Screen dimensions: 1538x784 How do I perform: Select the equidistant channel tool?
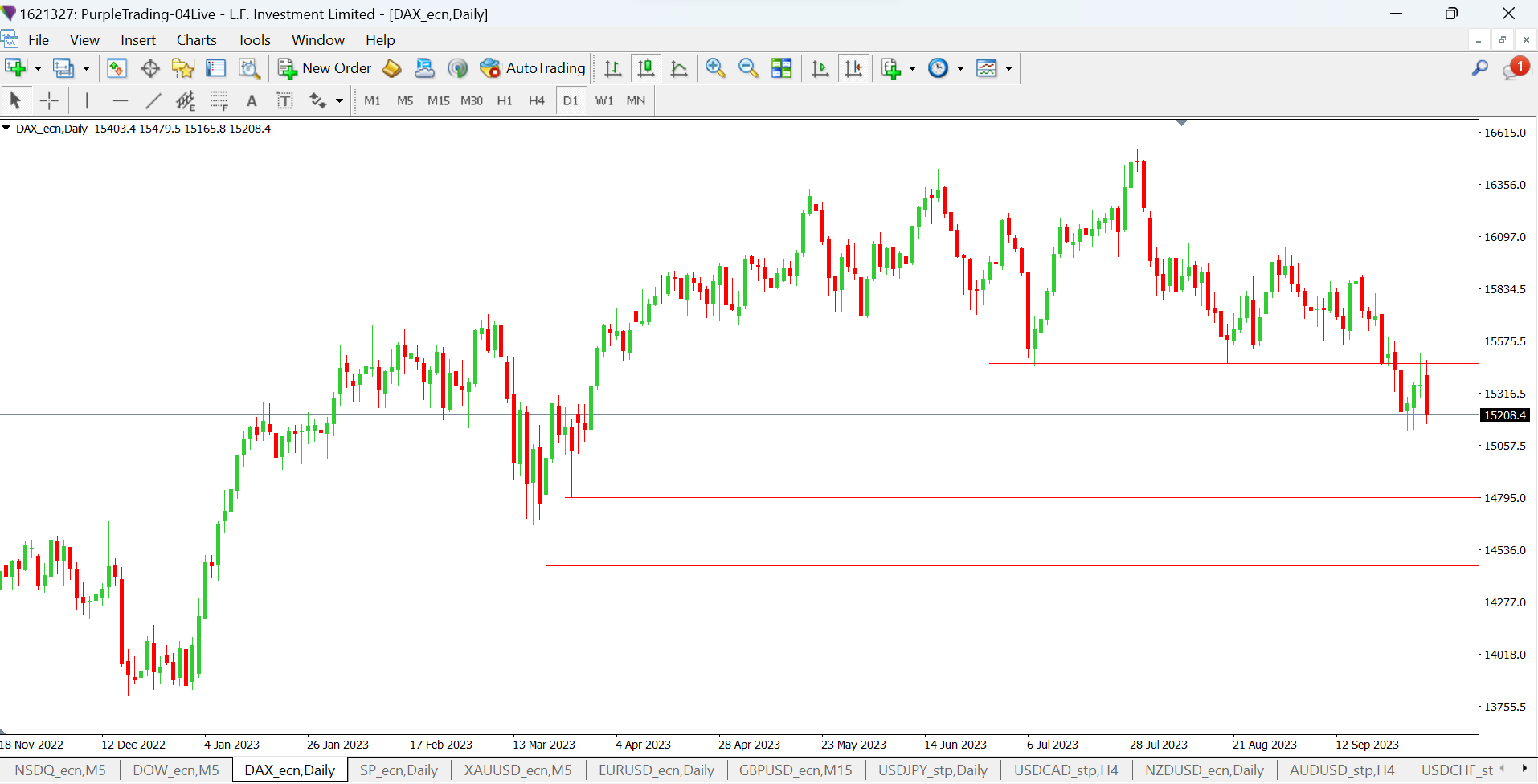coord(186,100)
